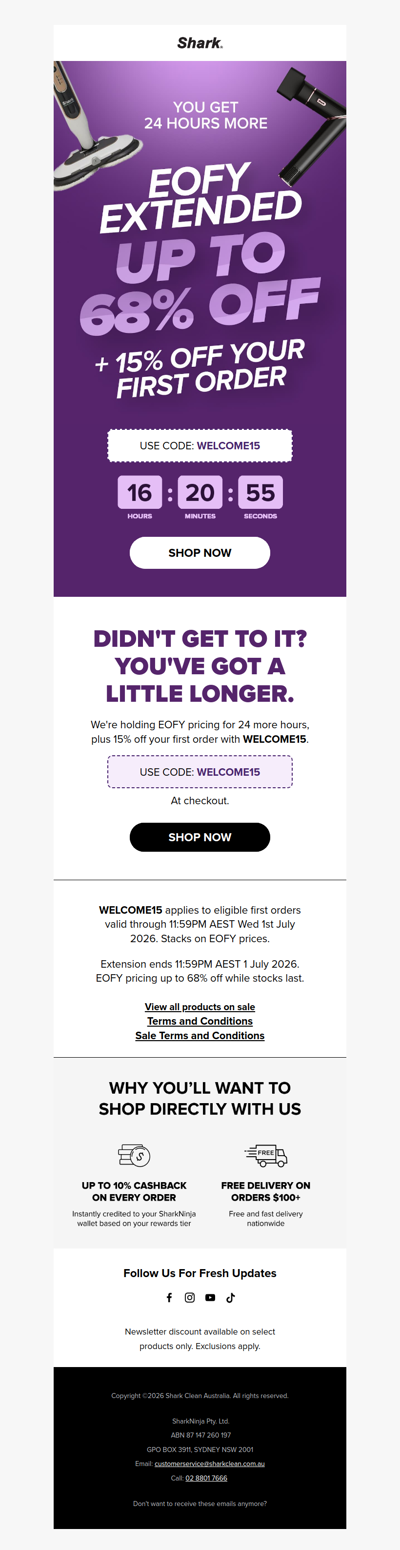The height and width of the screenshot is (1550, 400).
Task: Call the 02 8801 7666 phone link
Action: (x=206, y=1478)
